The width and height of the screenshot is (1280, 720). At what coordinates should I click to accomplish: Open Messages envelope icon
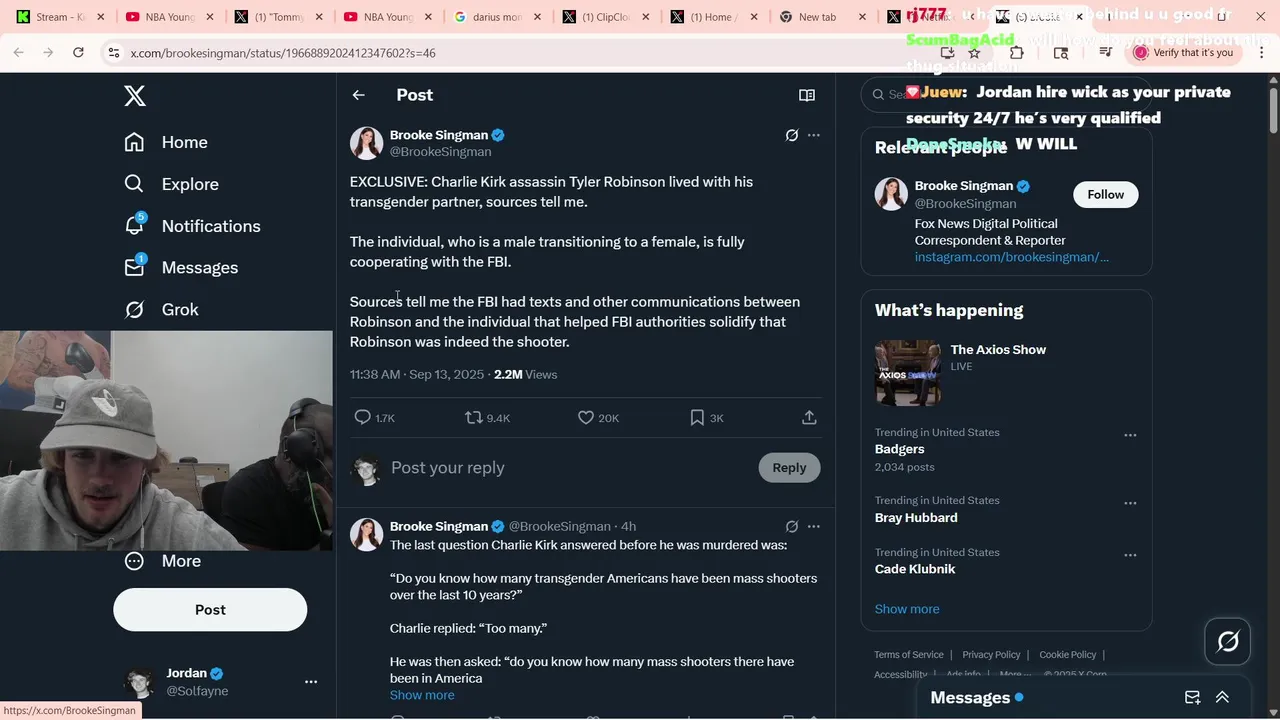pos(134,267)
